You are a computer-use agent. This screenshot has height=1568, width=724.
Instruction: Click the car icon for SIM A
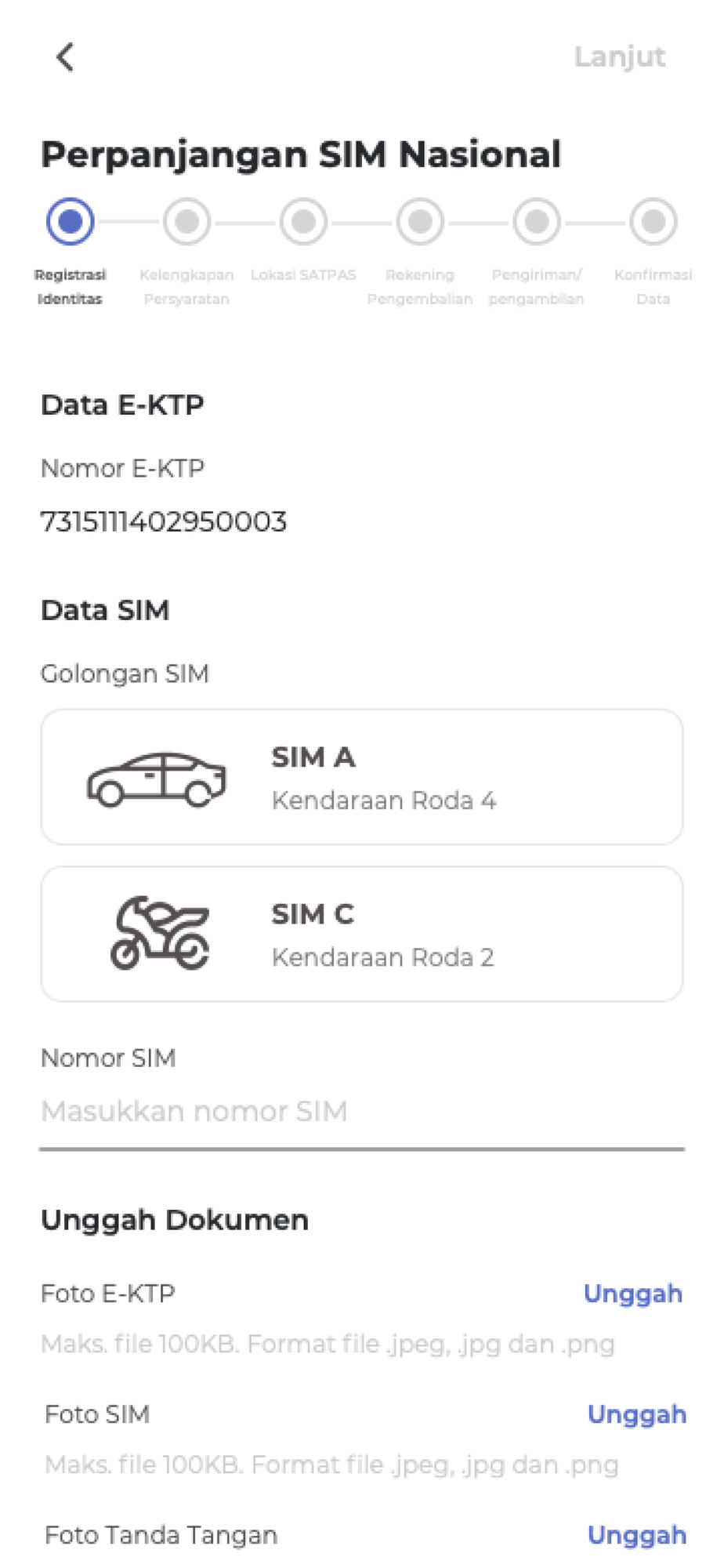[157, 779]
